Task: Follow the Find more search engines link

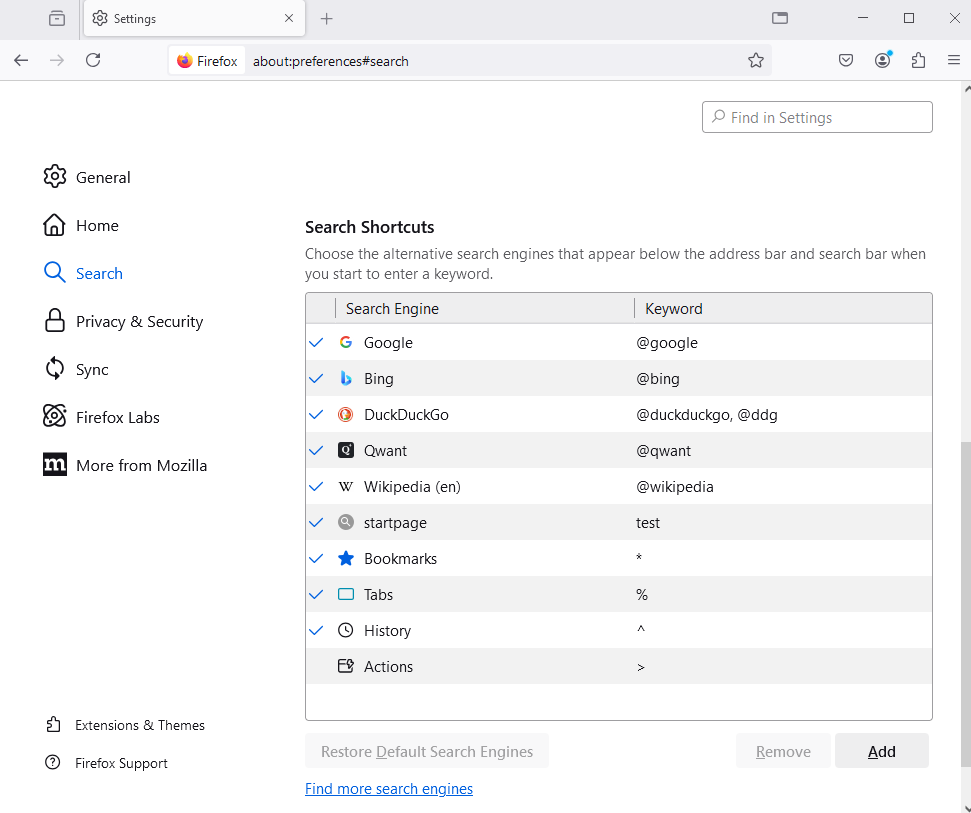Action: click(389, 788)
